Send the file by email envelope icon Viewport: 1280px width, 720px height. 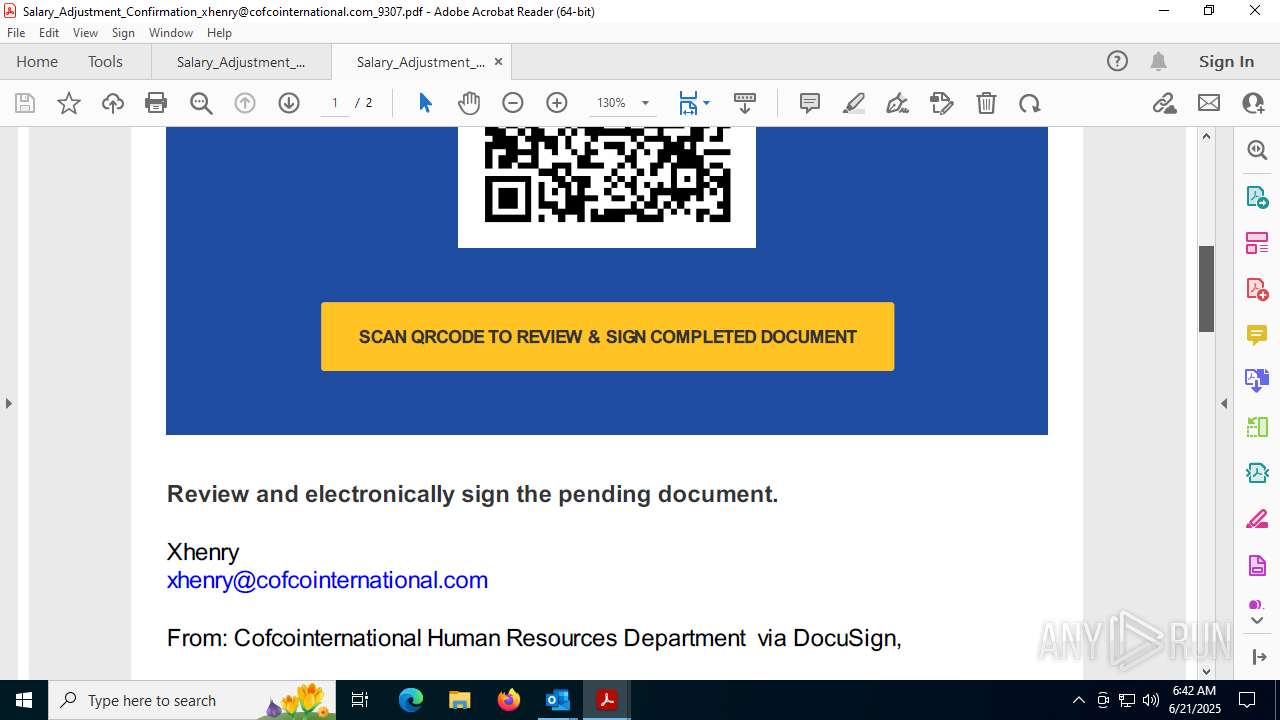pos(1209,103)
